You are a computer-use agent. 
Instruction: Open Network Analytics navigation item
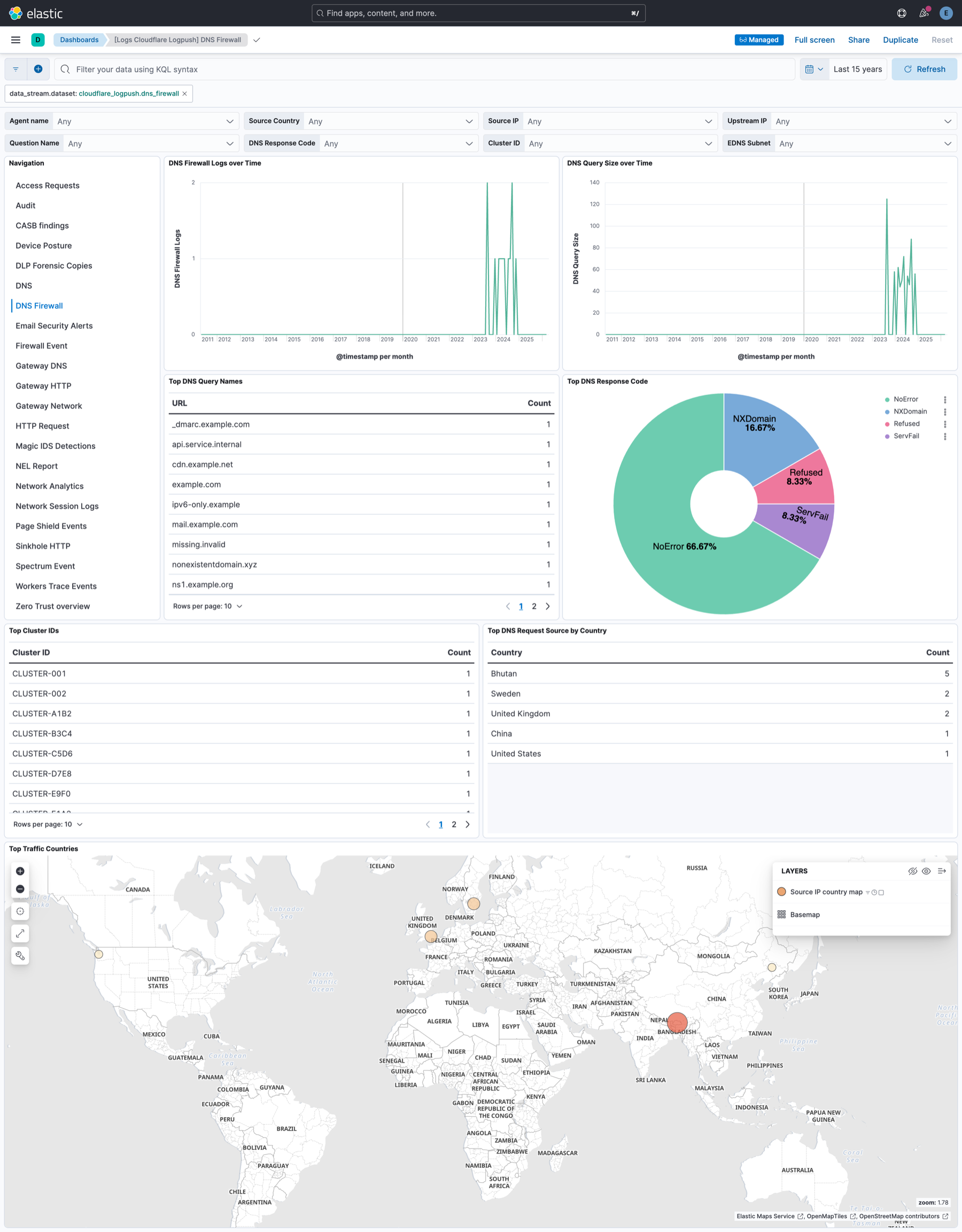point(50,486)
